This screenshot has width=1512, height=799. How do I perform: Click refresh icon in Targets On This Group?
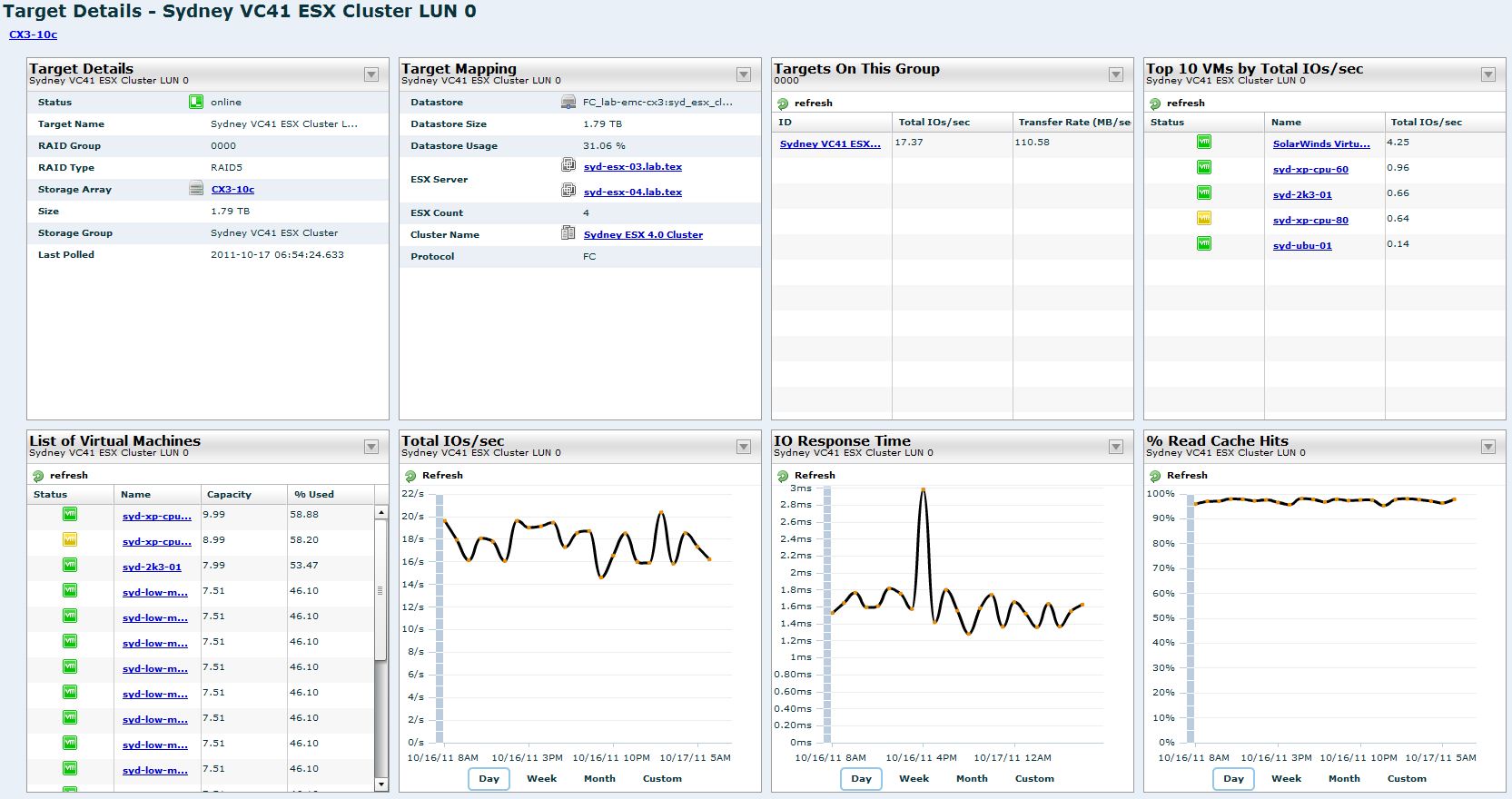coord(783,104)
